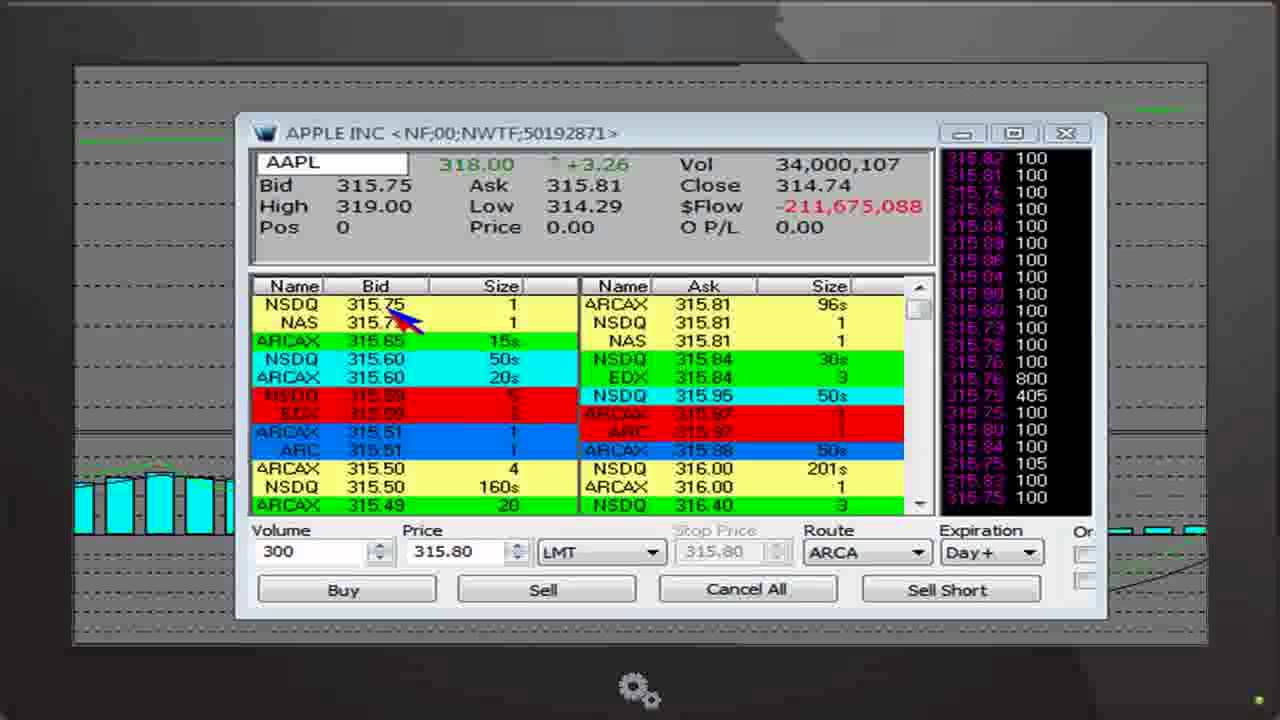Screen dimensions: 1280x720
Task: Click the Volume spinner arrows
Action: [x=379, y=552]
